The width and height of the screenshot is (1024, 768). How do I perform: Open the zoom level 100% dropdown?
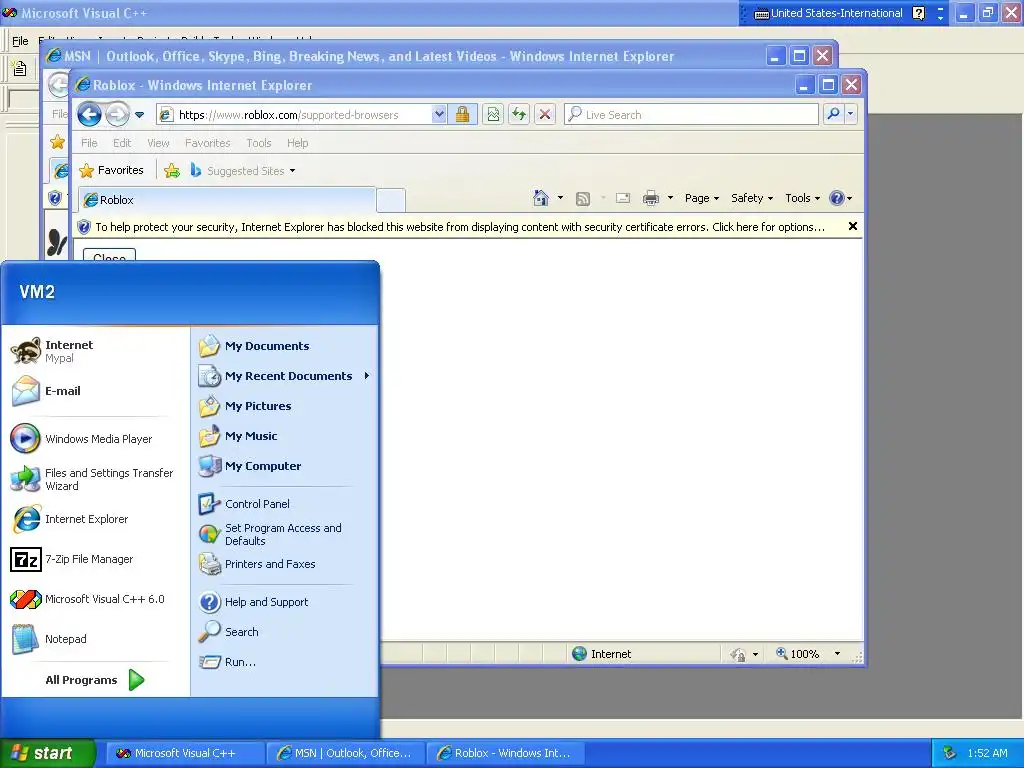(837, 654)
